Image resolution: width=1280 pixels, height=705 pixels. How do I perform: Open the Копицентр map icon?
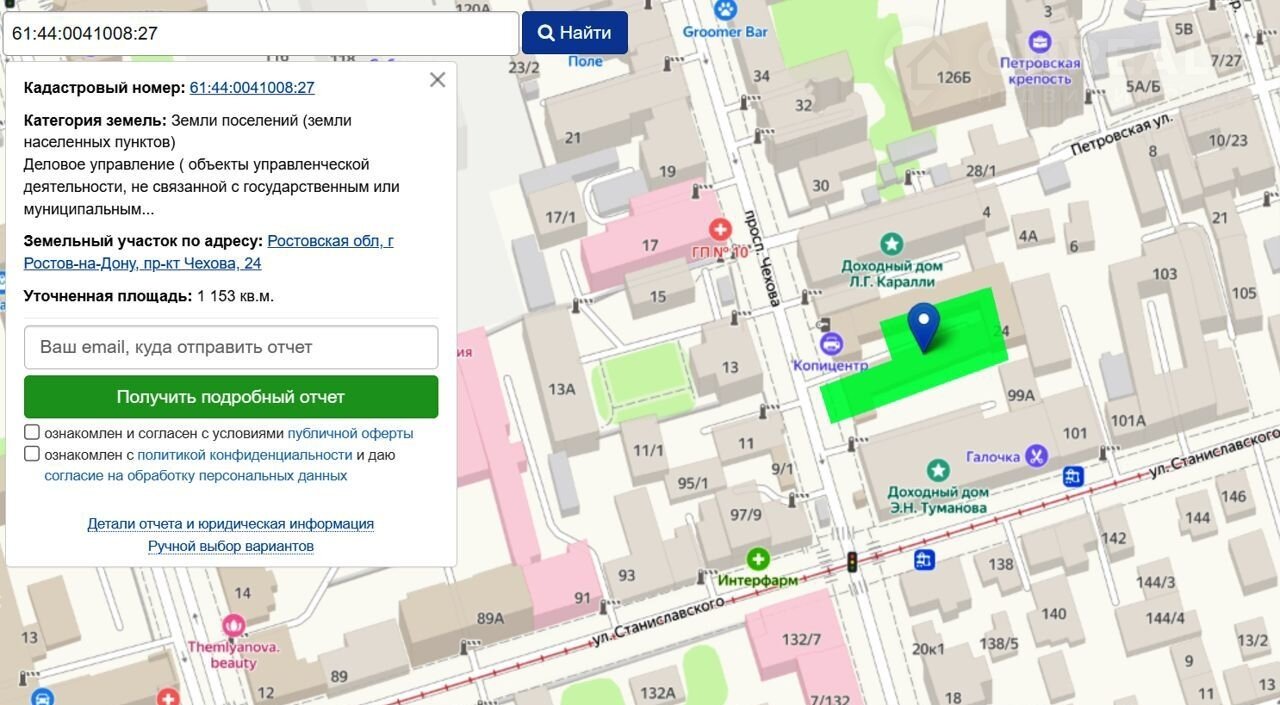pyautogui.click(x=830, y=344)
